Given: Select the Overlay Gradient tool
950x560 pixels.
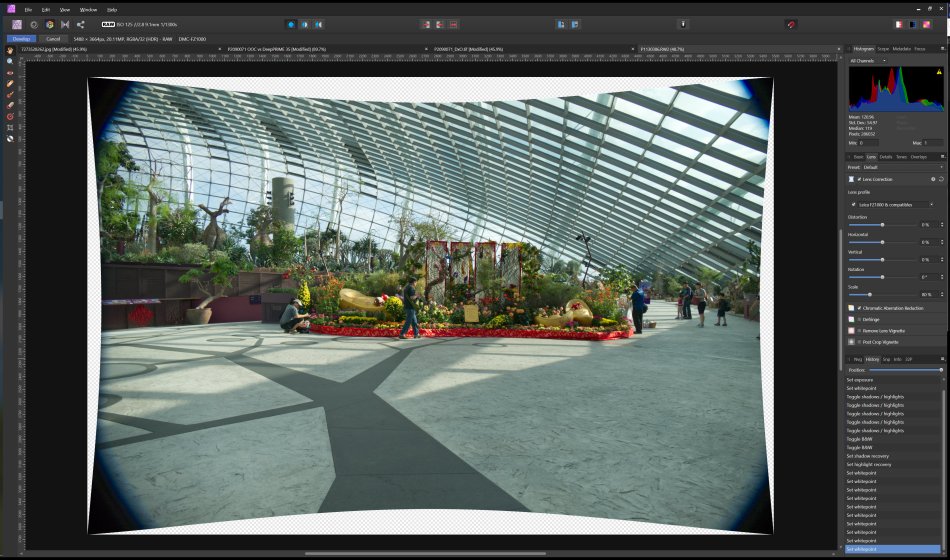Looking at the screenshot, I should (10, 116).
